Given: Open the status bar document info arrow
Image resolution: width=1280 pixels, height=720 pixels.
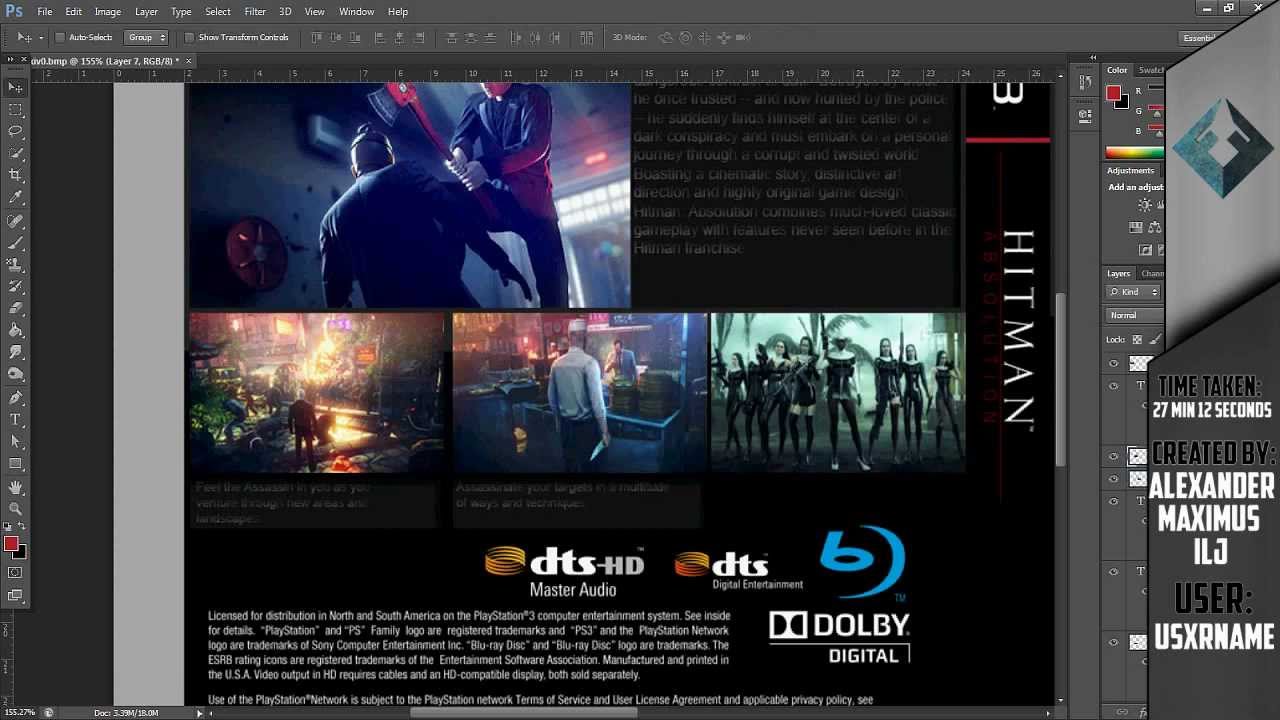Looking at the screenshot, I should point(200,712).
